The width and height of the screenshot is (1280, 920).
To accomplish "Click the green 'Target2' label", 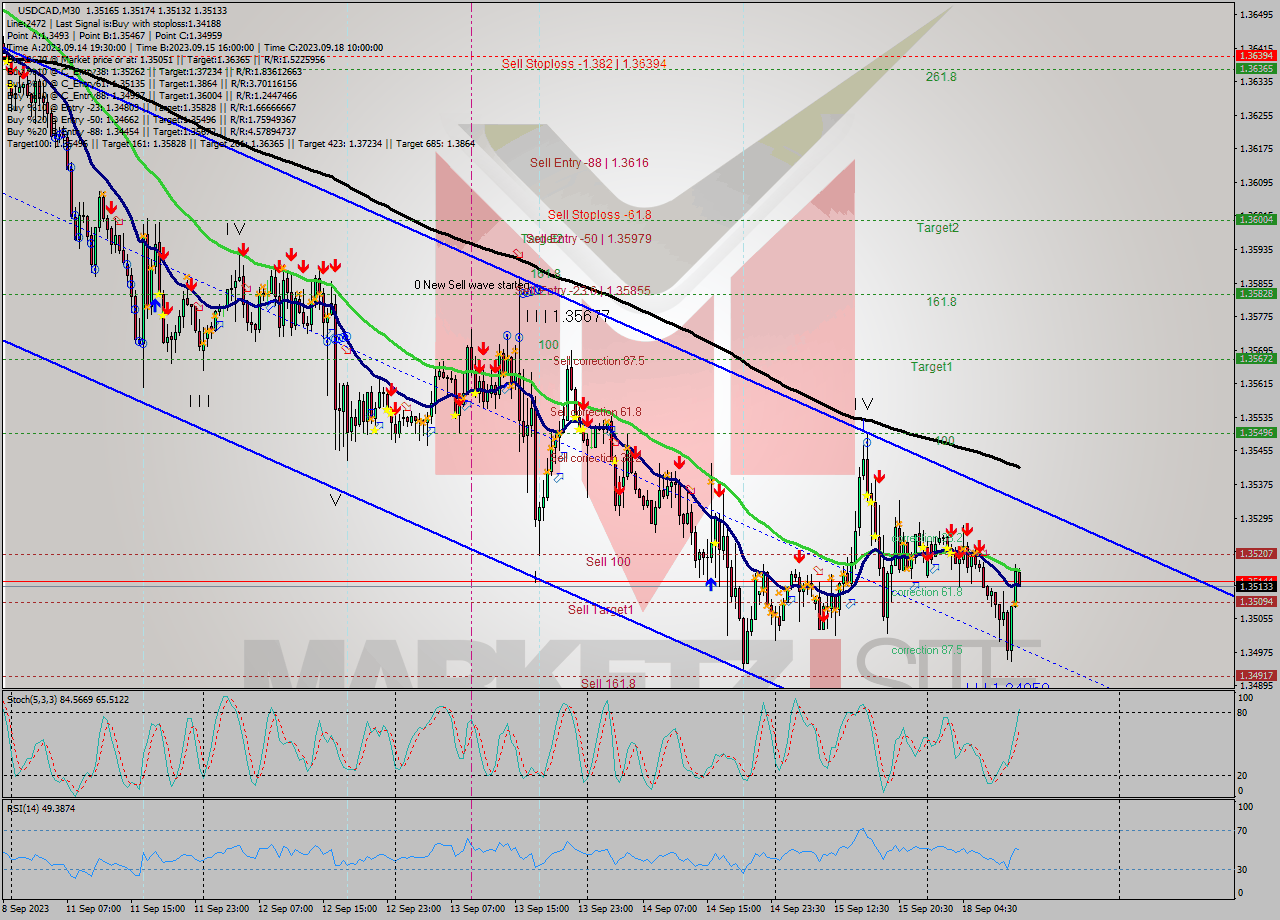I will point(938,228).
